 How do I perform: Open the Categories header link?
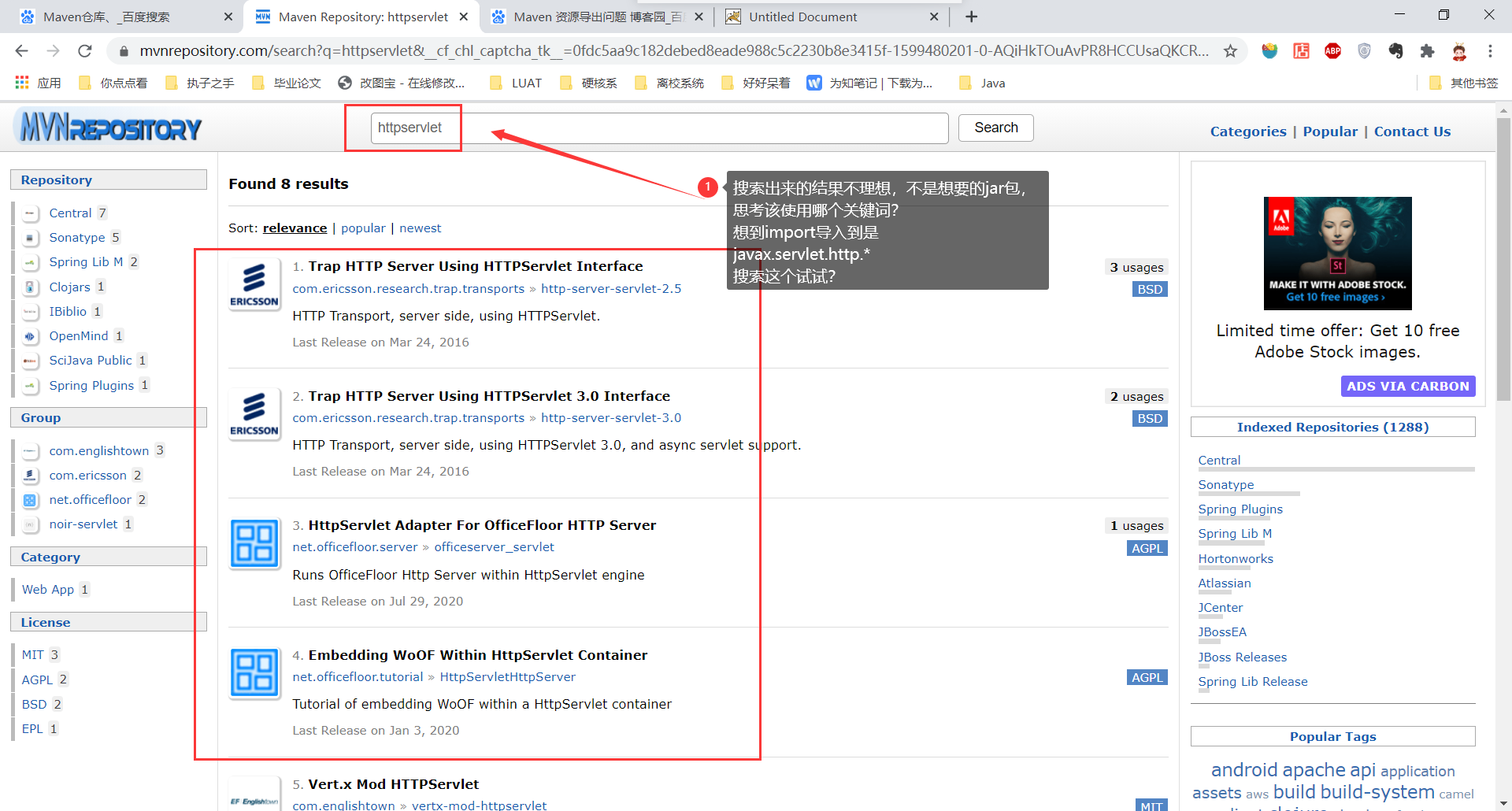[1248, 131]
